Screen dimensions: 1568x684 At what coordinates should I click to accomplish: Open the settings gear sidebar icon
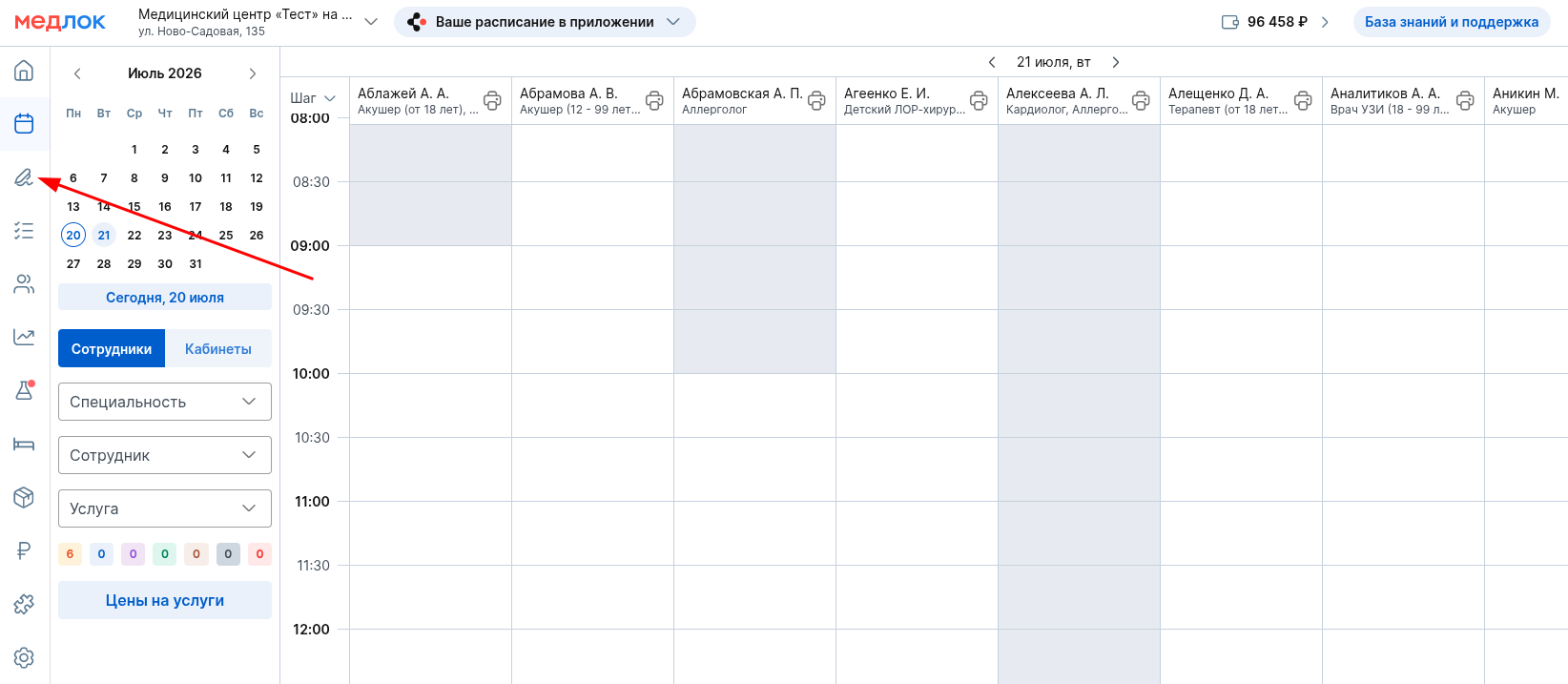(x=24, y=657)
